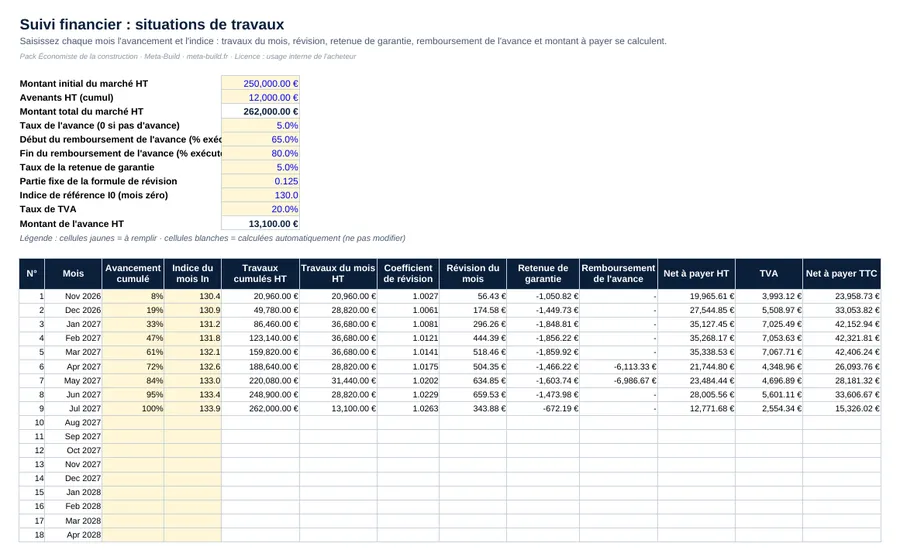This screenshot has height=557, width=900.
Task: Select the 95% progress cell for Jun 2027
Action: [133, 394]
